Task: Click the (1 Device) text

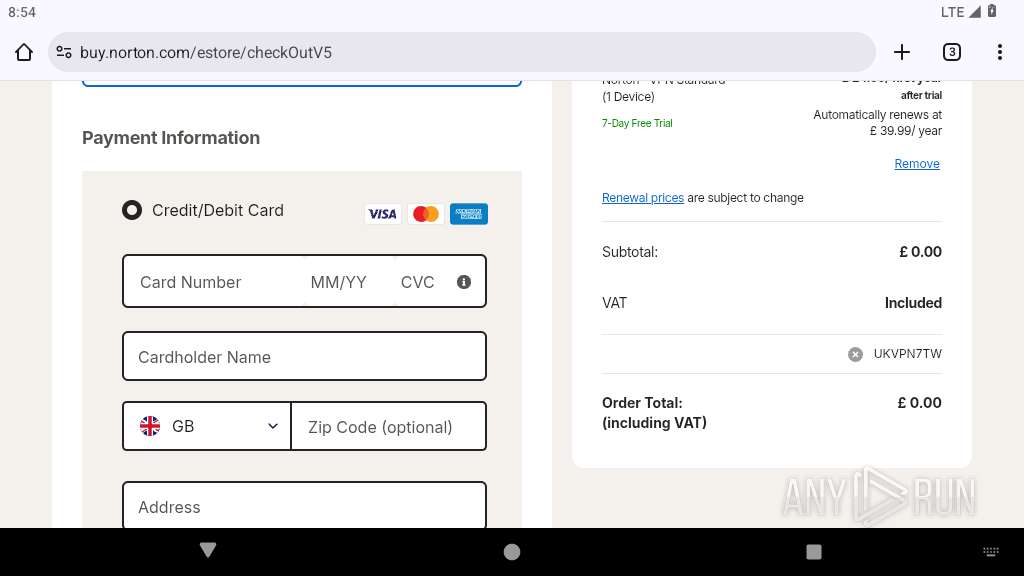Action: [x=628, y=97]
